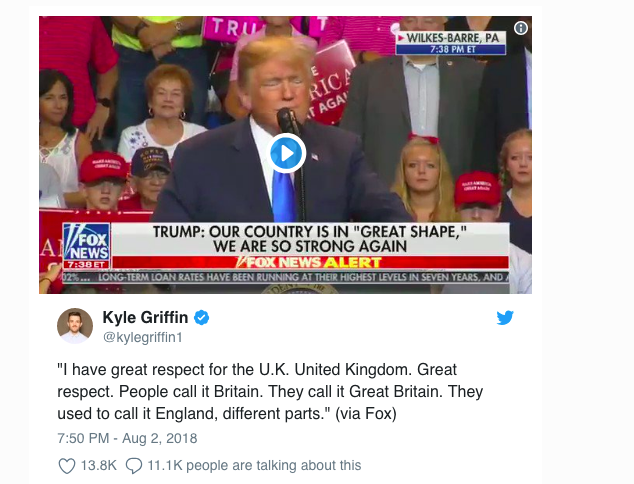Click the Fox News logo in the video
Image resolution: width=634 pixels, height=484 pixels.
(87, 242)
